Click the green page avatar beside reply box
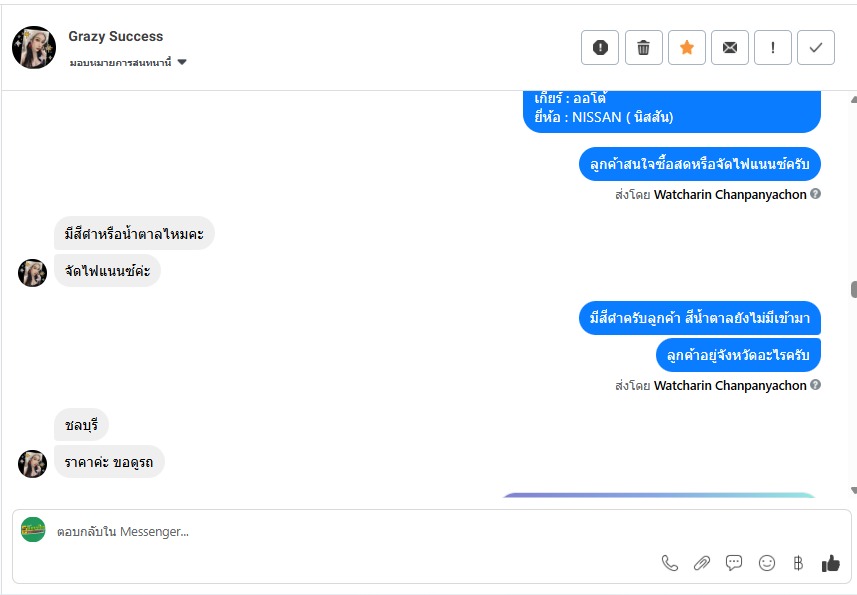The height and width of the screenshot is (595, 857). click(33, 529)
